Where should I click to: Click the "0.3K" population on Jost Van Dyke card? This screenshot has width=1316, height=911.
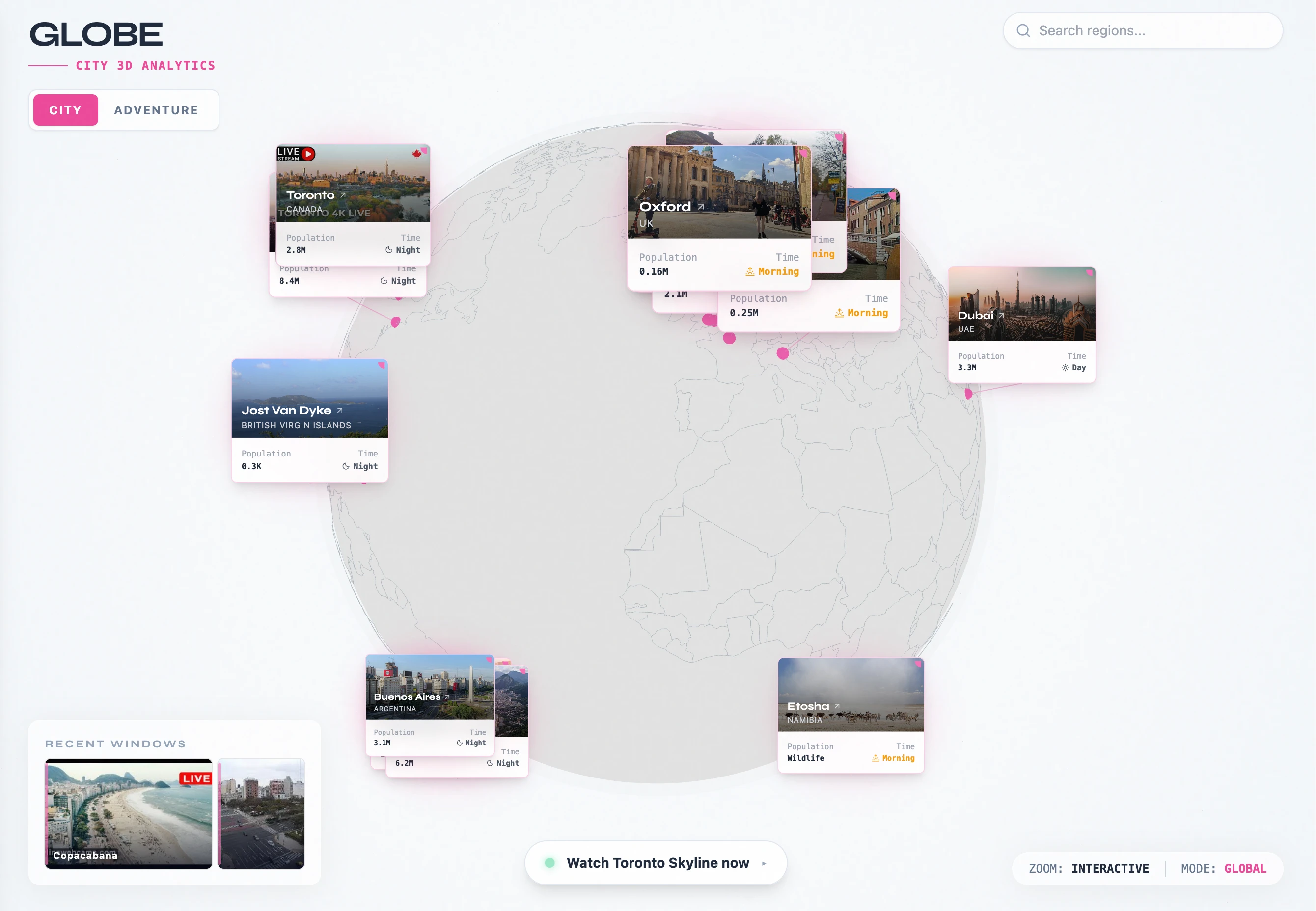251,466
